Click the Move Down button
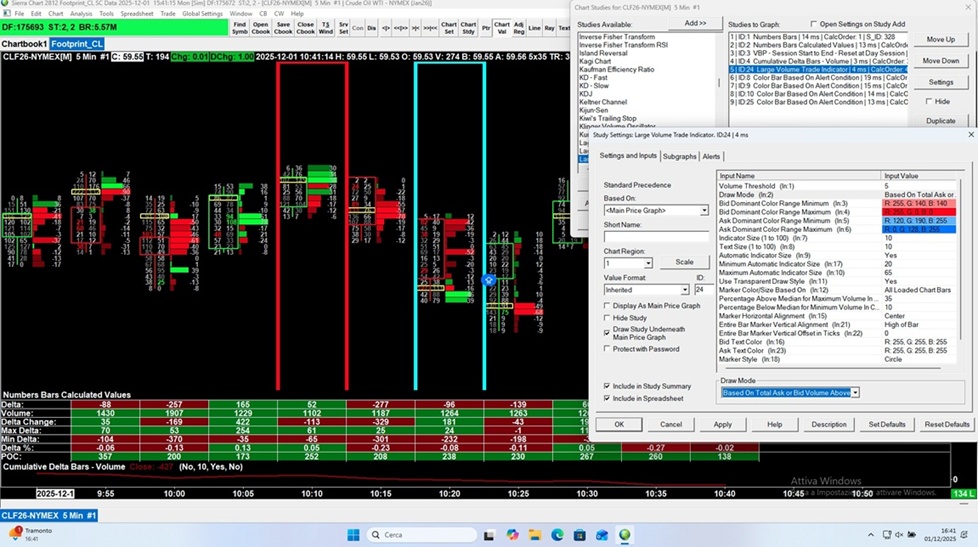Viewport: 978px width, 547px height. 941,61
